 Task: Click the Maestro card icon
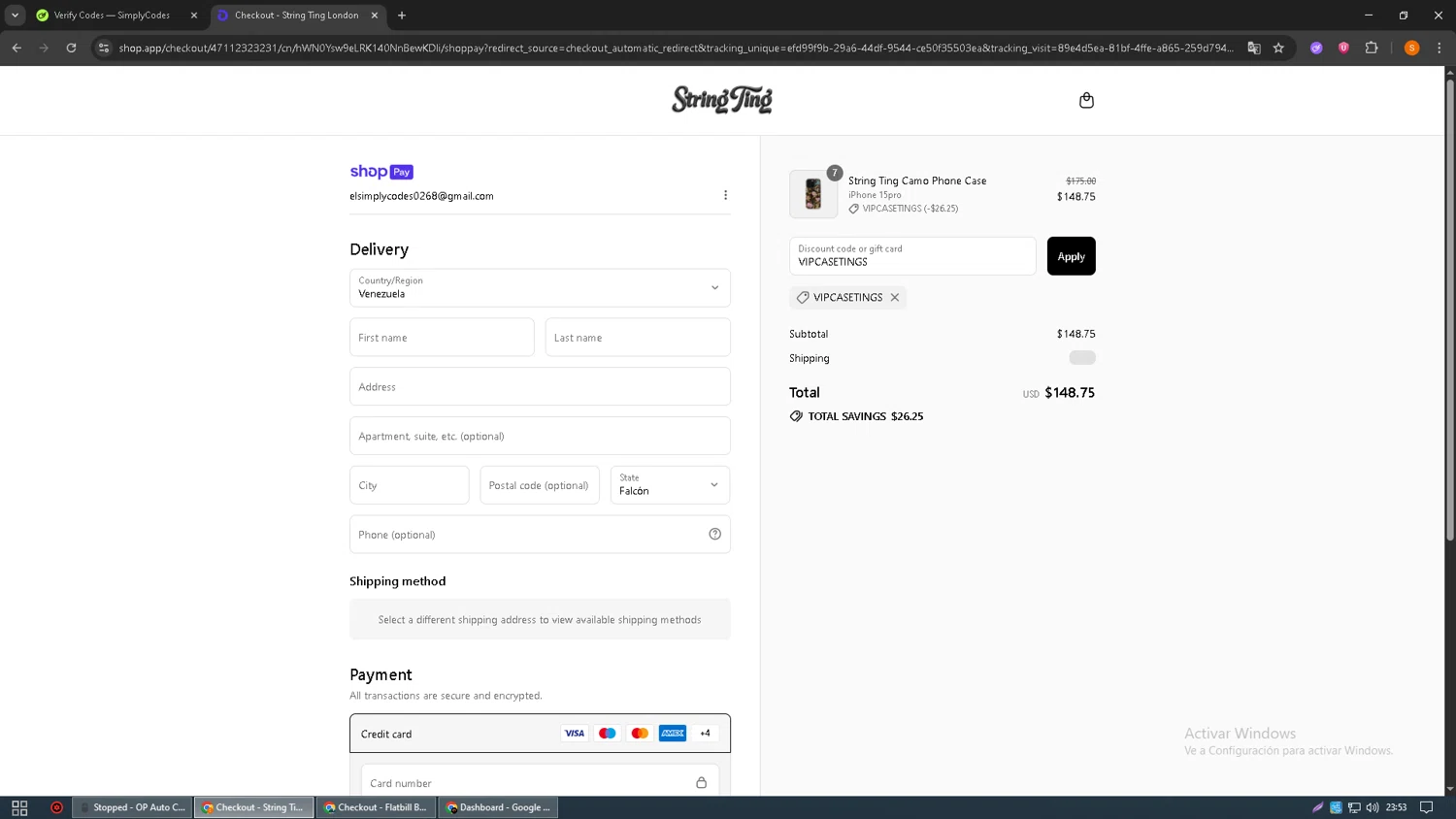coord(607,734)
